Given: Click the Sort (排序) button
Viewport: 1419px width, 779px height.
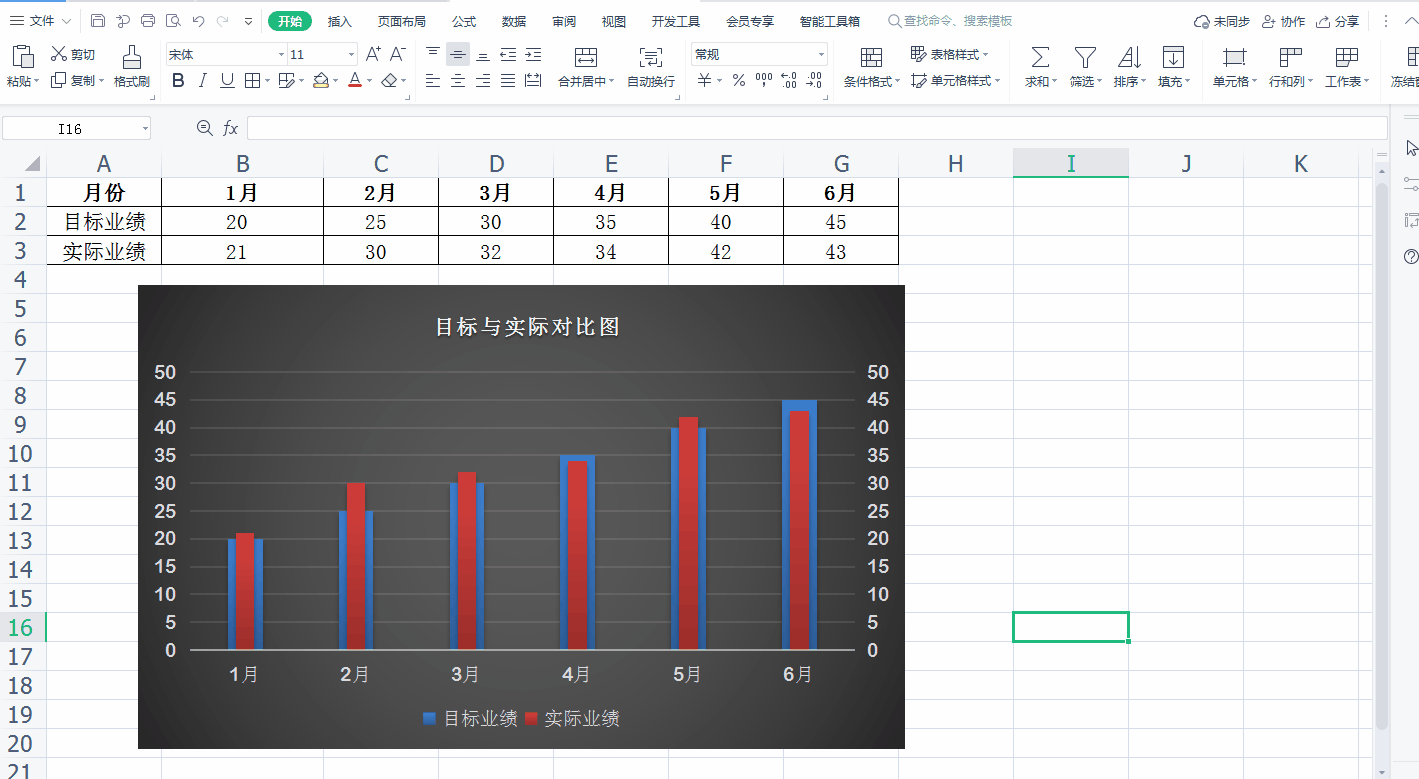Looking at the screenshot, I should tap(1130, 66).
